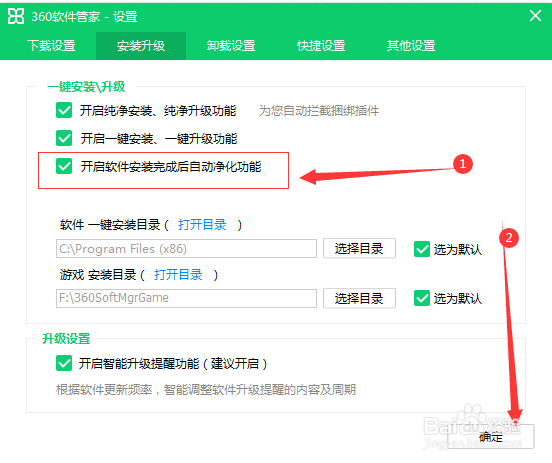
Task: Click the 升级设置 section heading
Action: click(66, 338)
